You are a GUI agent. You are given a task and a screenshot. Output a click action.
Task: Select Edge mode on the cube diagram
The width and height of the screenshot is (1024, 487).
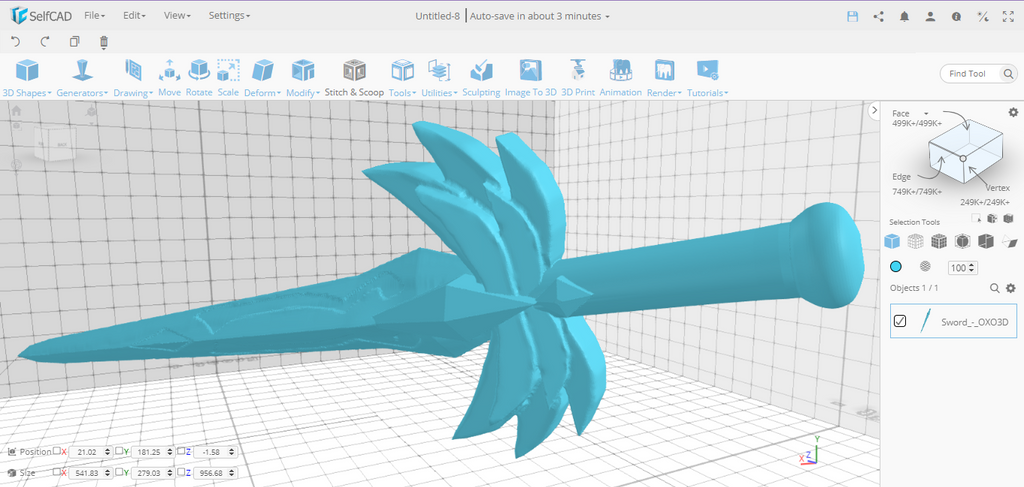pos(900,177)
